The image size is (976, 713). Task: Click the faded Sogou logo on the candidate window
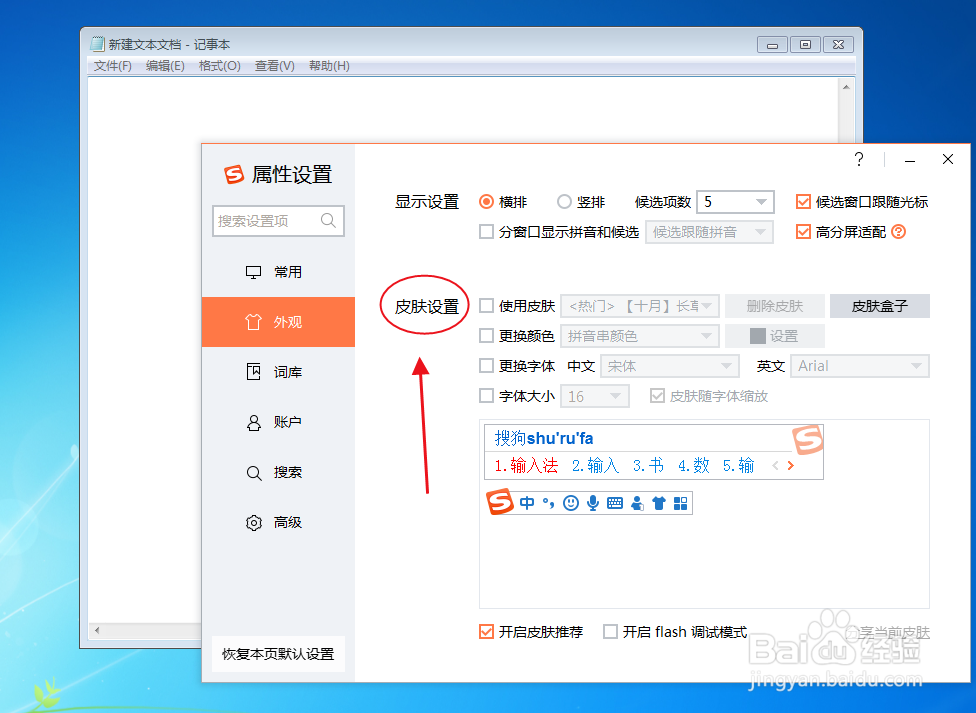(808, 440)
